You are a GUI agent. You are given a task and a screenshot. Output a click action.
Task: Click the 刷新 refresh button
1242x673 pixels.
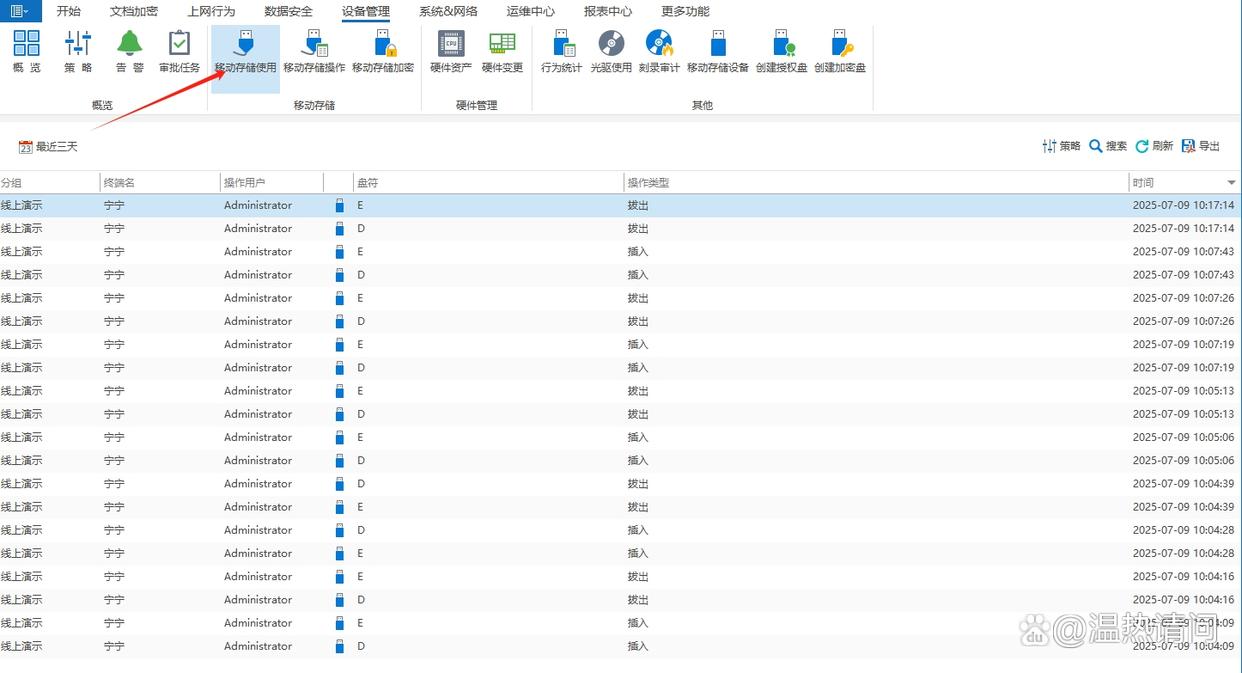click(x=1154, y=146)
